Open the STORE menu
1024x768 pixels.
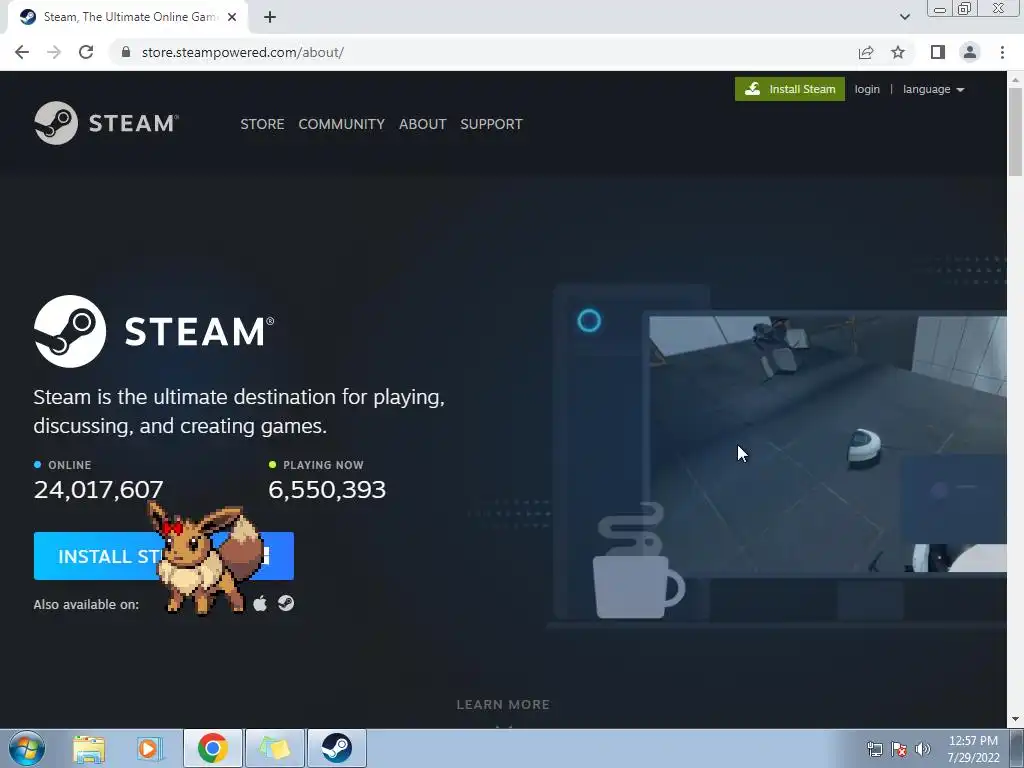tap(262, 124)
